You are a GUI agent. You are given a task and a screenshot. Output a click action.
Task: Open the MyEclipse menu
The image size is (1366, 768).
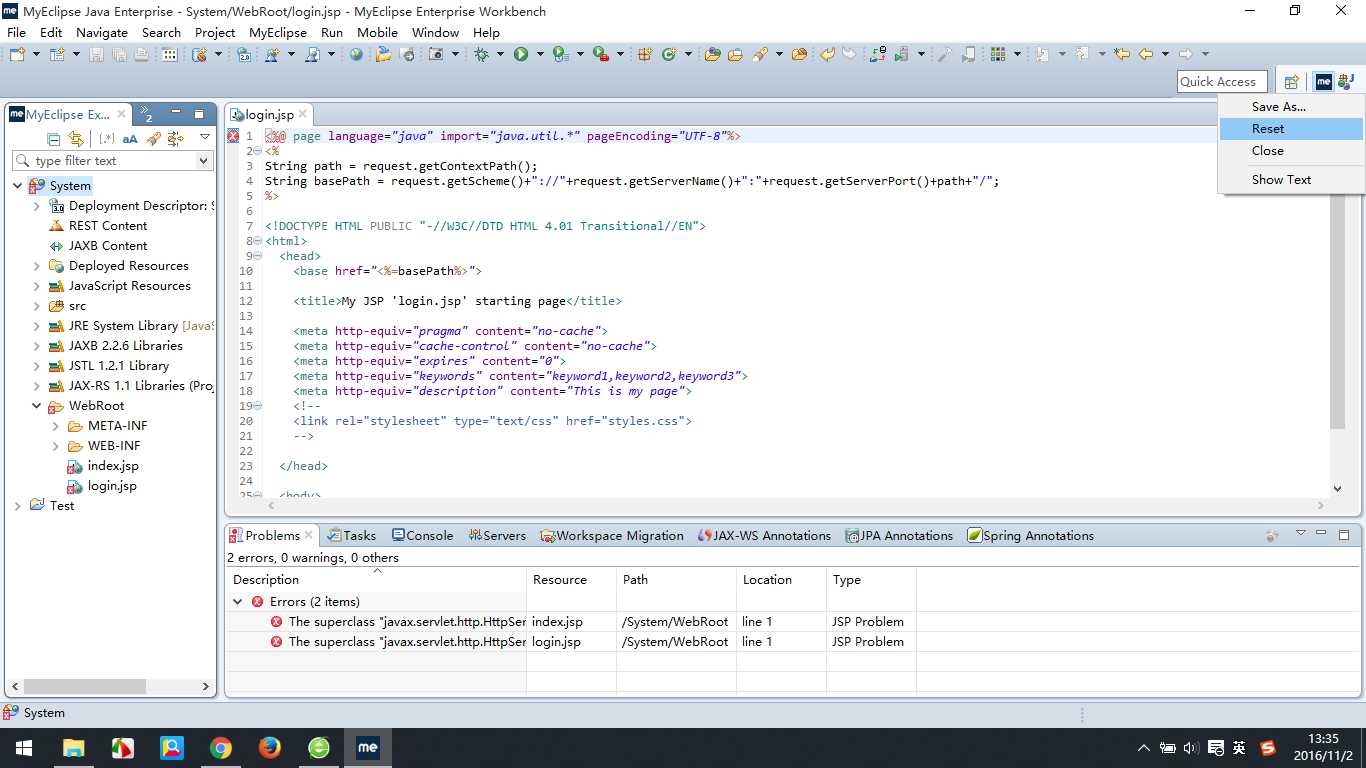(x=278, y=32)
